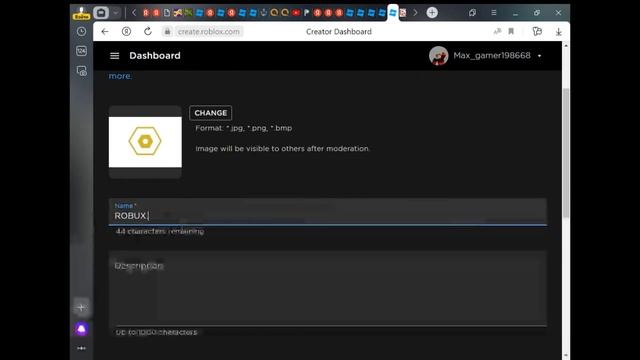Select the create.roblox.com address text
The height and width of the screenshot is (360, 640).
coord(209,31)
